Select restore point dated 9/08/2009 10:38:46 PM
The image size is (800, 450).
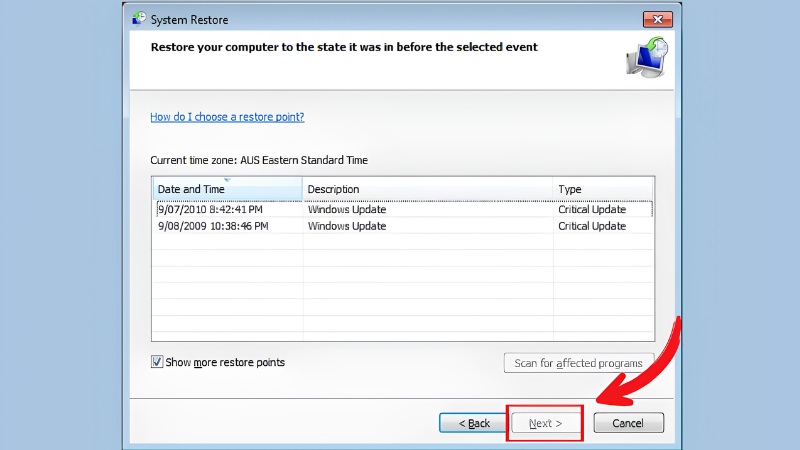pyautogui.click(x=403, y=226)
